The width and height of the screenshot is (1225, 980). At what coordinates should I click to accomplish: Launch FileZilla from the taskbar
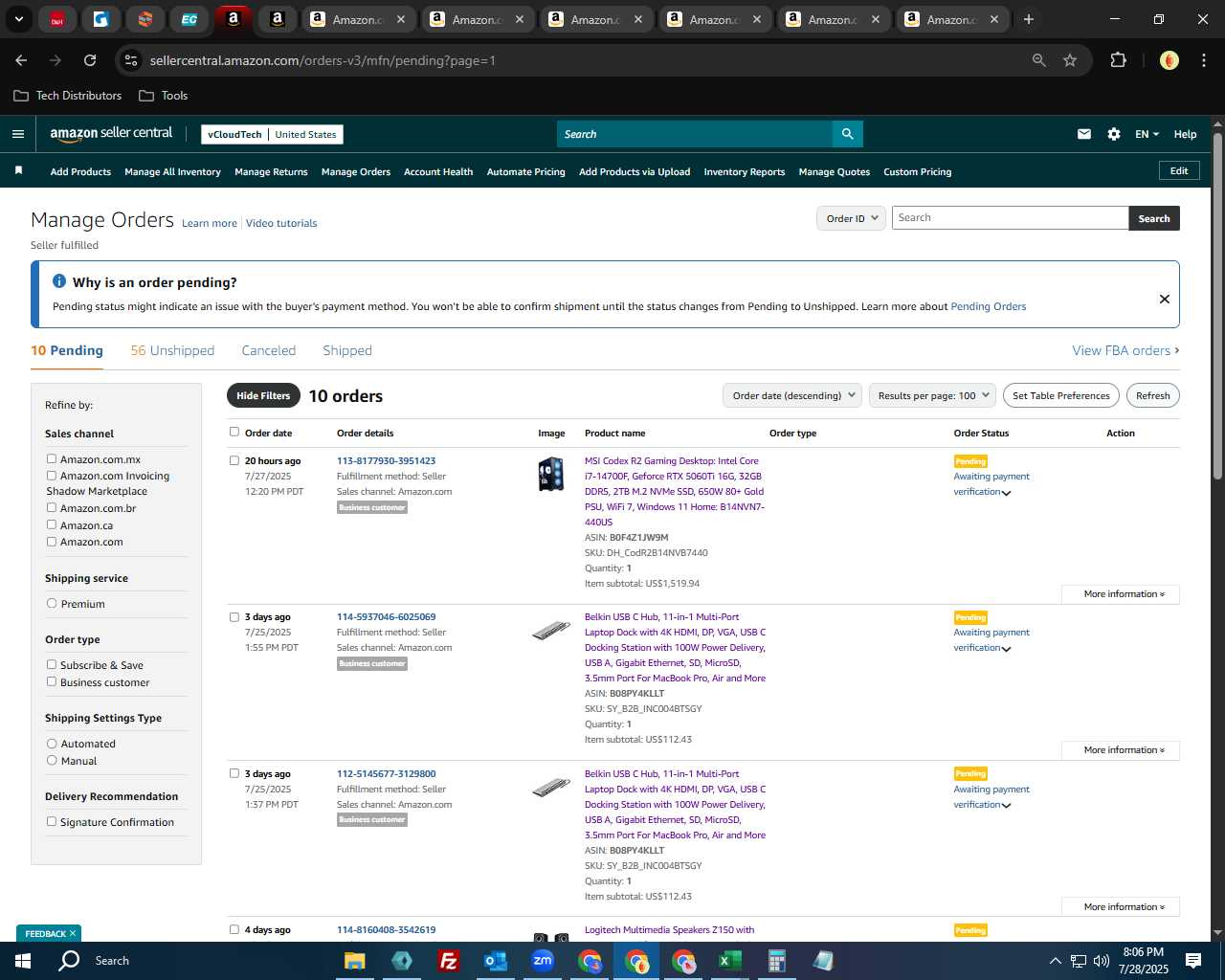(448, 961)
